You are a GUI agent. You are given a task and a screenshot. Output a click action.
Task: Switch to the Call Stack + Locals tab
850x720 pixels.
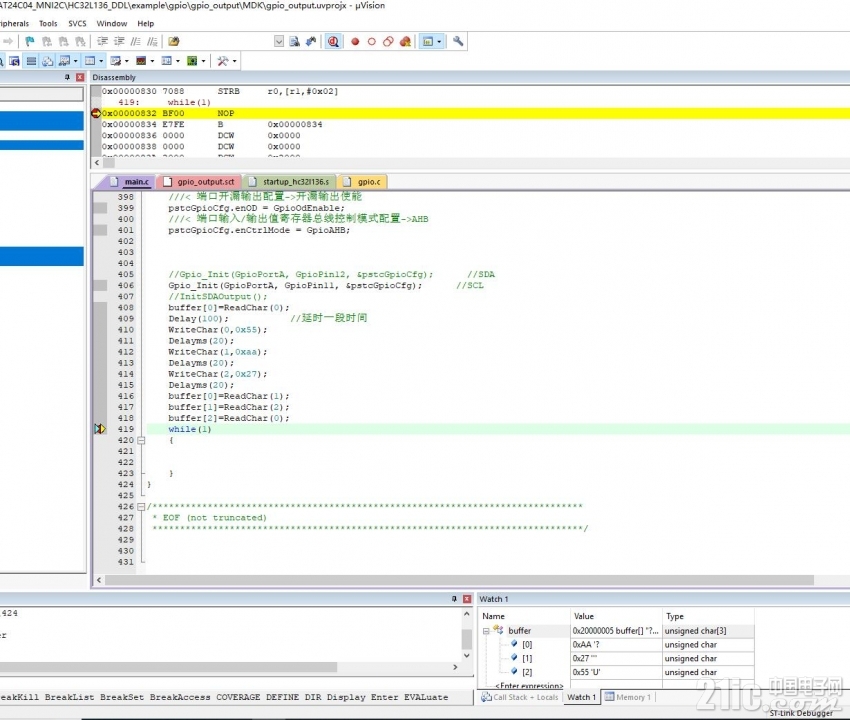click(520, 697)
